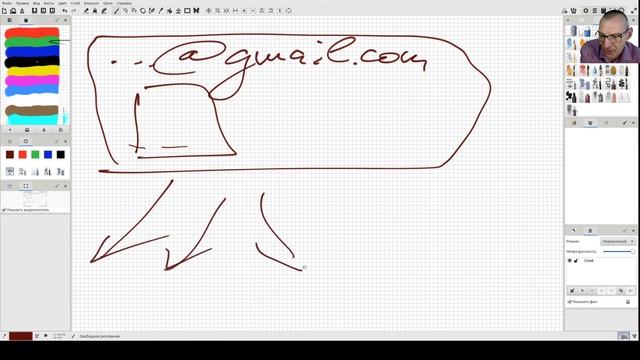Open the layers panel menu arrow
640x360 pixels.
pyautogui.click(x=633, y=231)
